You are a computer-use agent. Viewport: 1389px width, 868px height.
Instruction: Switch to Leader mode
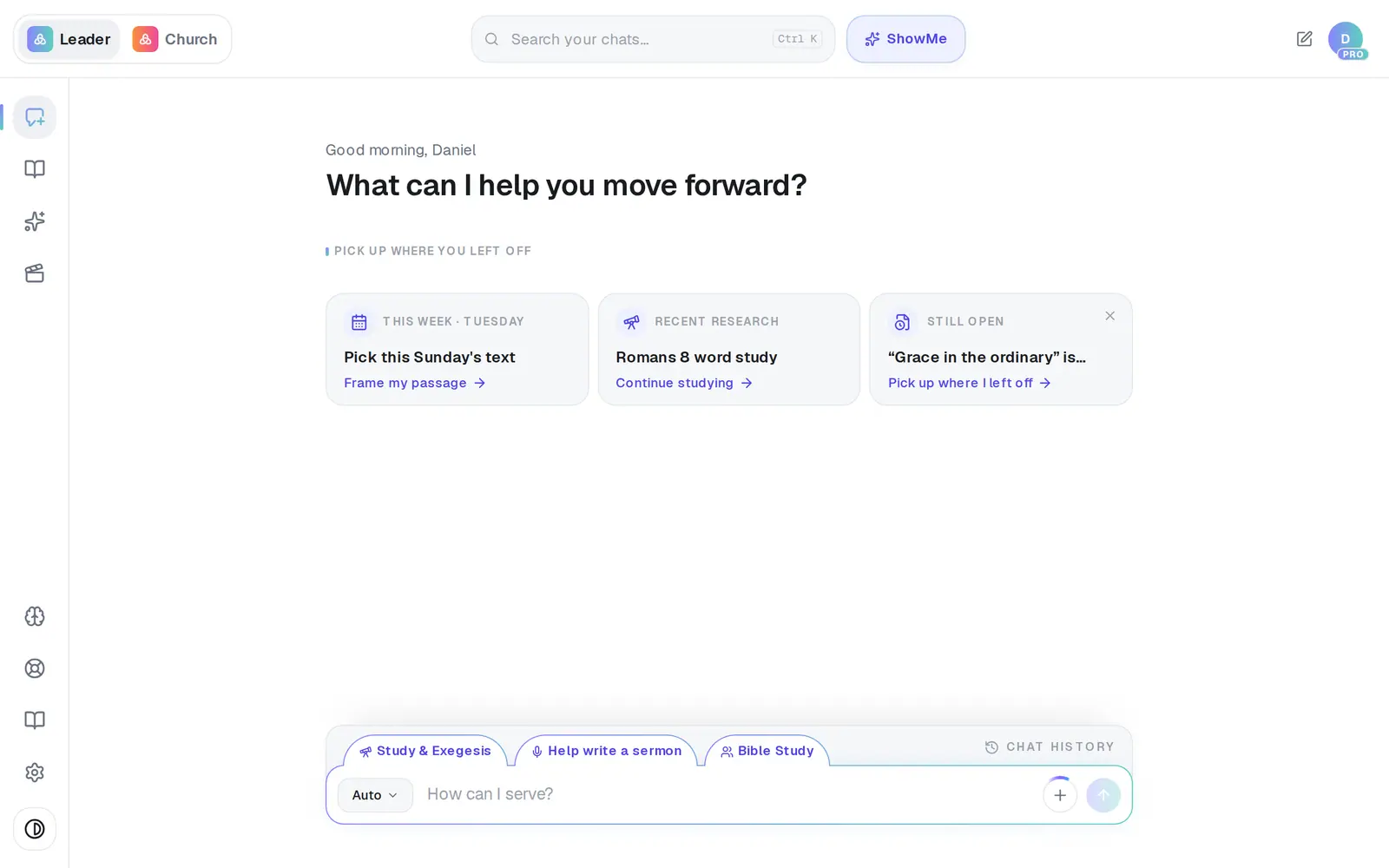point(69,39)
